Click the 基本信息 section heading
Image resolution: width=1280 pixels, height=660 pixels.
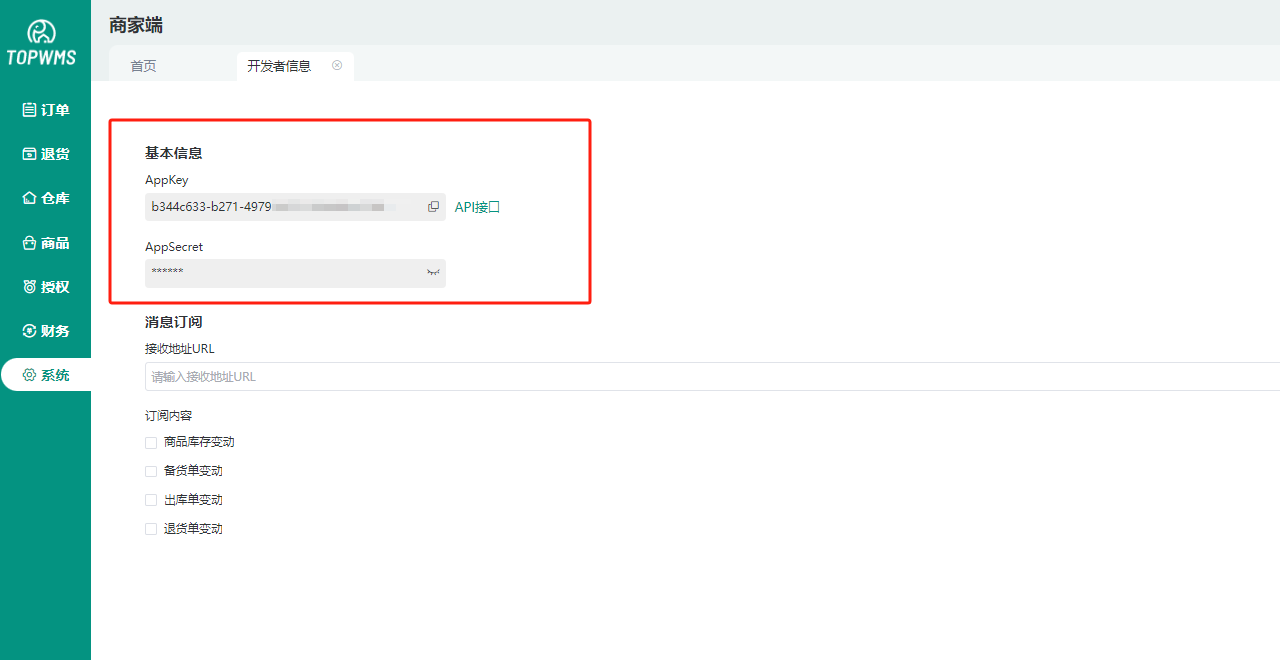174,153
